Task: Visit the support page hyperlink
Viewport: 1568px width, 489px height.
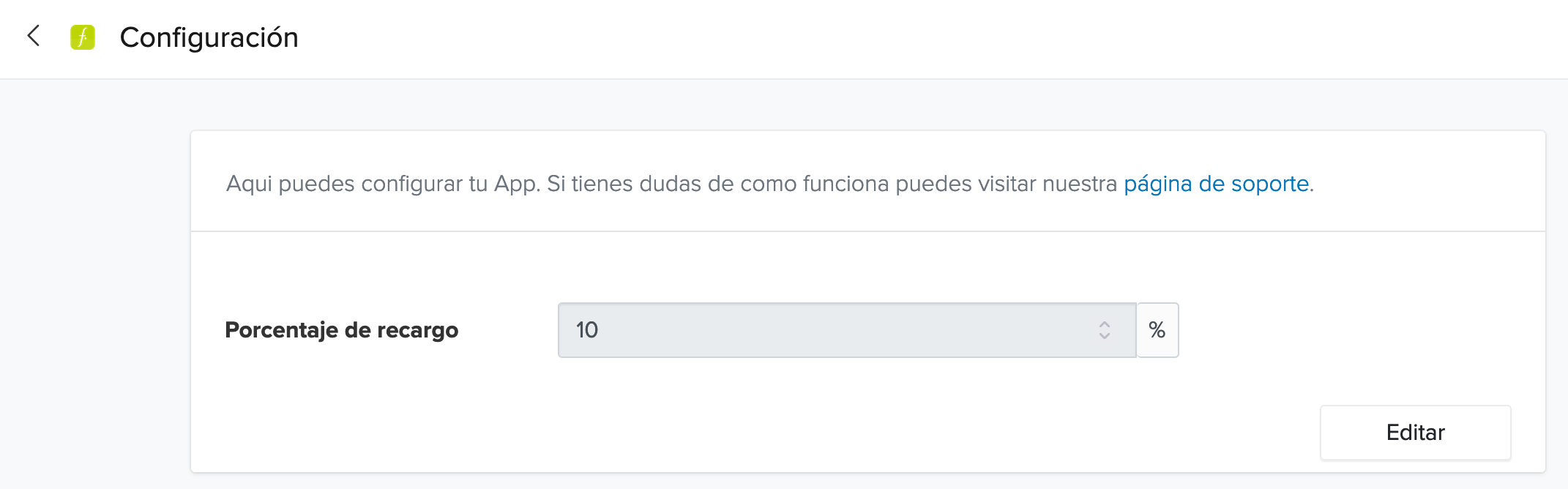Action: [x=1217, y=184]
